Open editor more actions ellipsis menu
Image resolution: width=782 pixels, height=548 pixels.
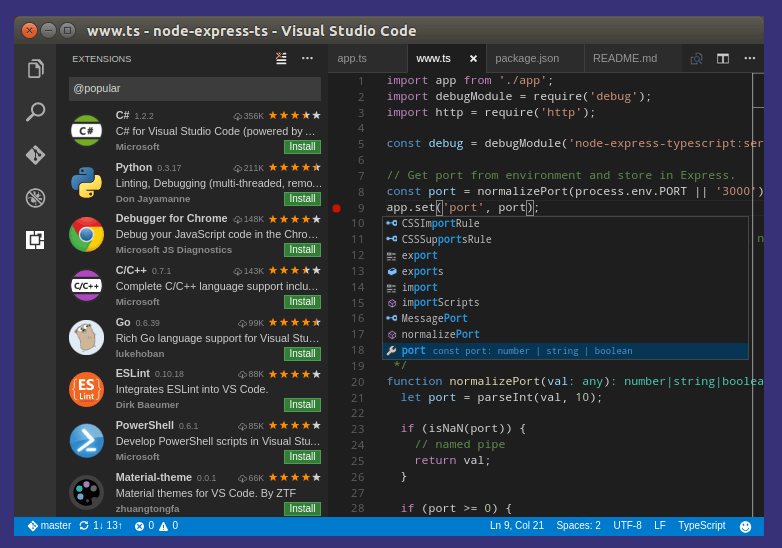coord(749,58)
